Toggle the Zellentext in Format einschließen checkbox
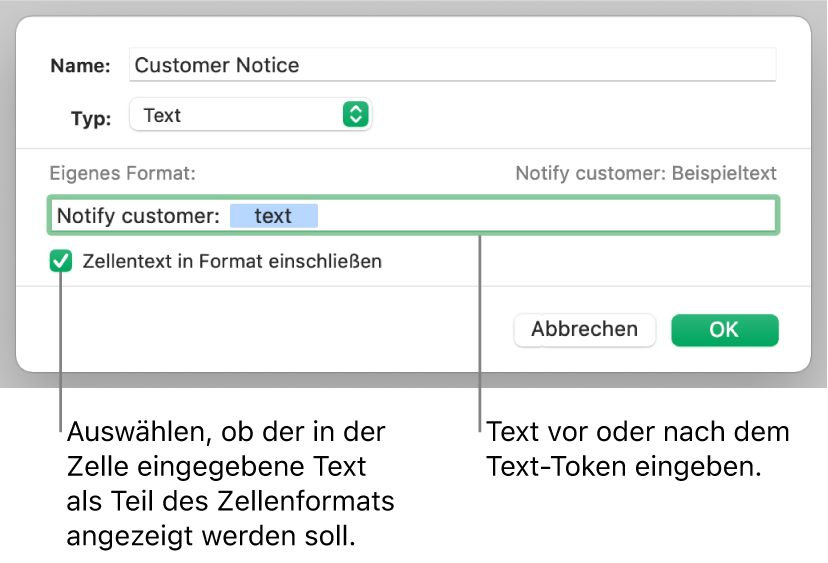828x563 pixels. point(62,262)
